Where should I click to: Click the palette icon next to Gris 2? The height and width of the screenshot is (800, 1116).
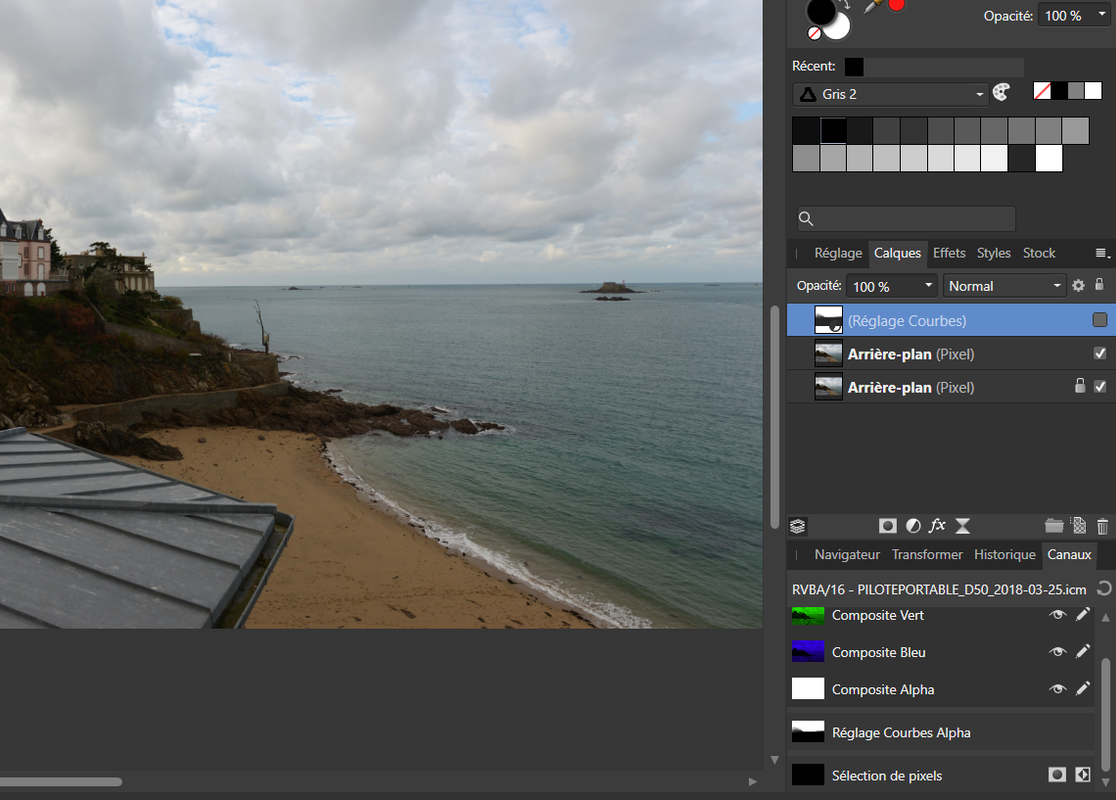click(1001, 93)
